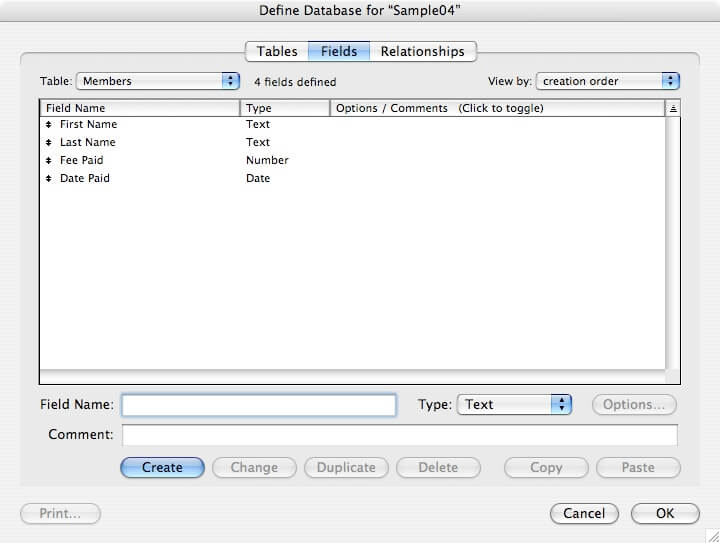Switch to the Tables tab
This screenshot has width=720, height=543.
(x=277, y=51)
